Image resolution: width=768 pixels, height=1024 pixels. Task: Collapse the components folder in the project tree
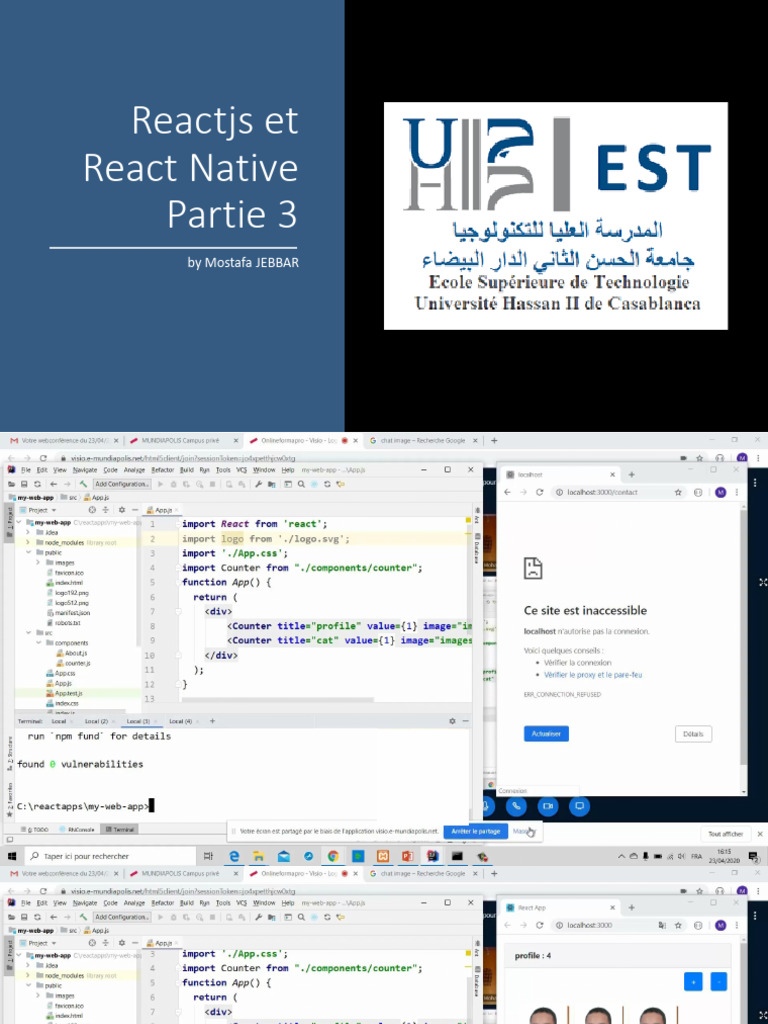[38, 643]
